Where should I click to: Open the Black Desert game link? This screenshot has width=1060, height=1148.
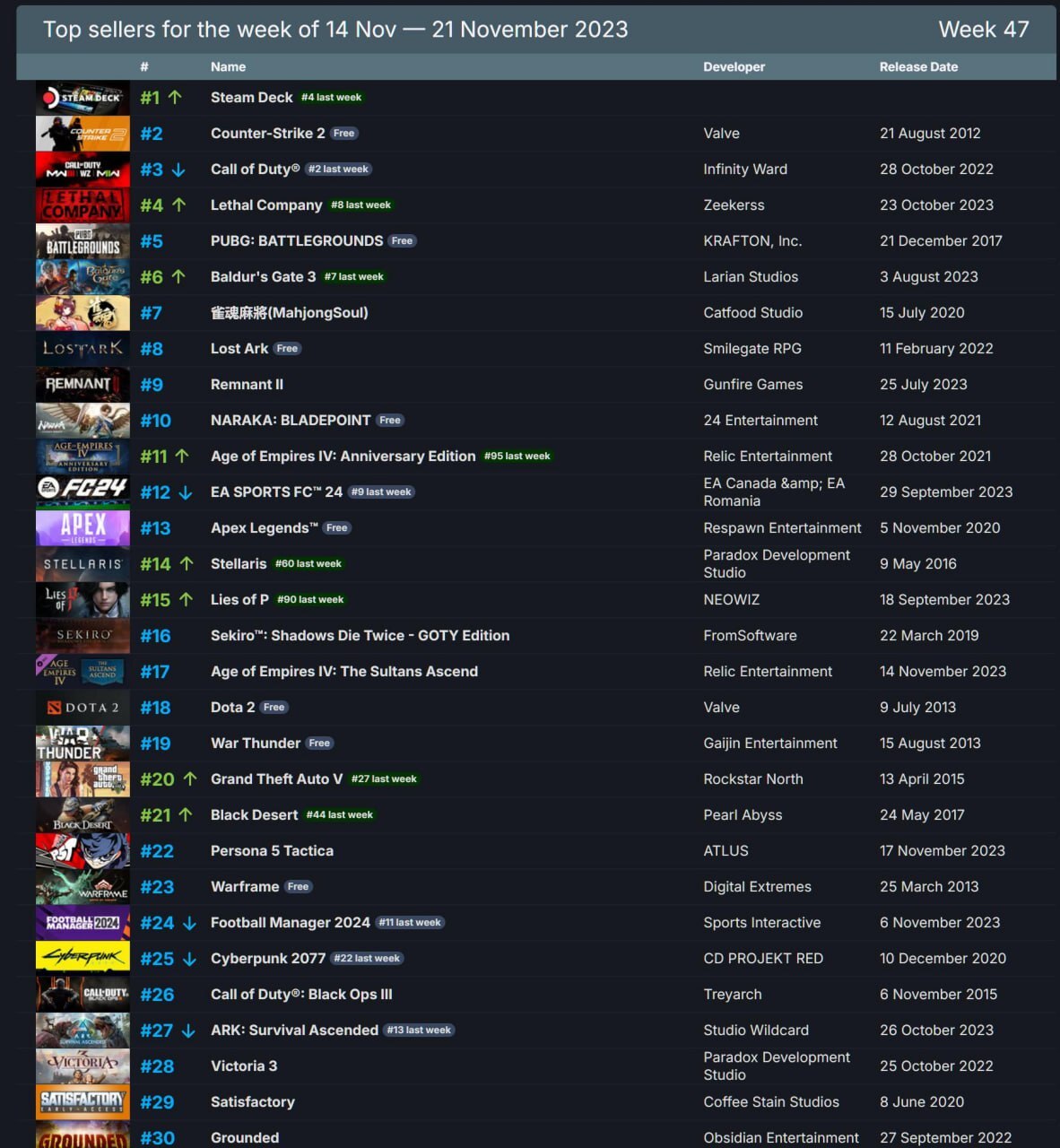254,814
